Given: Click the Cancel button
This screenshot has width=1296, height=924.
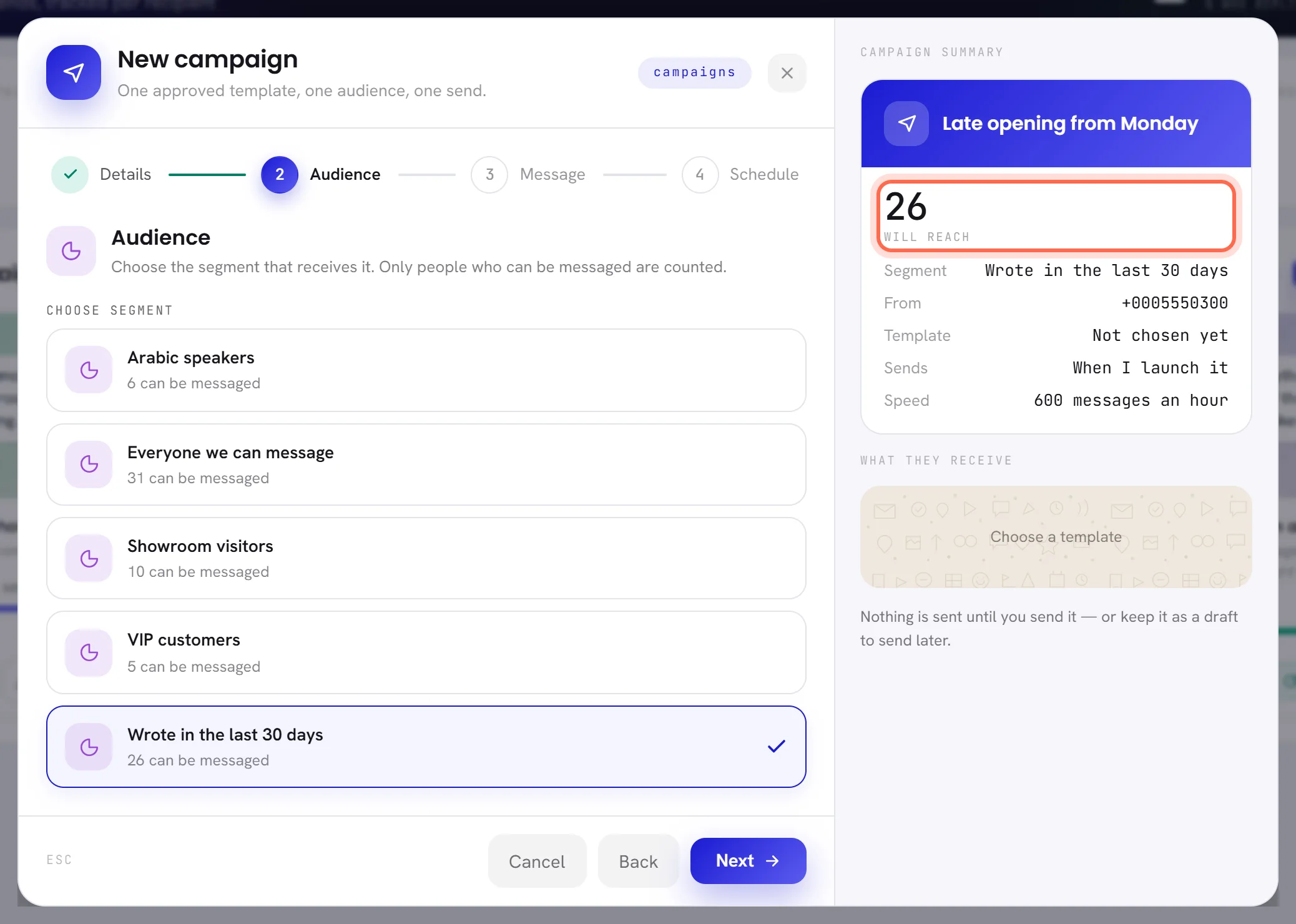Looking at the screenshot, I should click(x=537, y=861).
